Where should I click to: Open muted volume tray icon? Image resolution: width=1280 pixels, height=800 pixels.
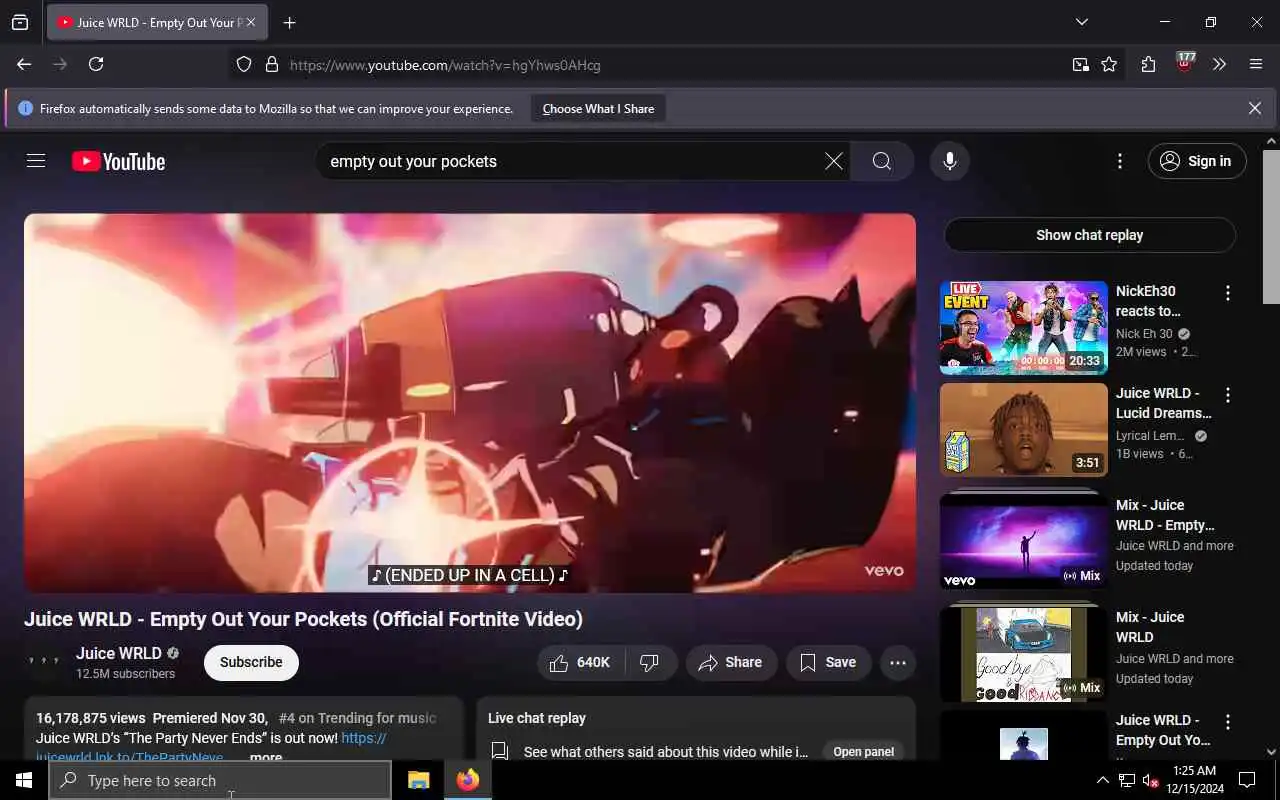(1150, 780)
